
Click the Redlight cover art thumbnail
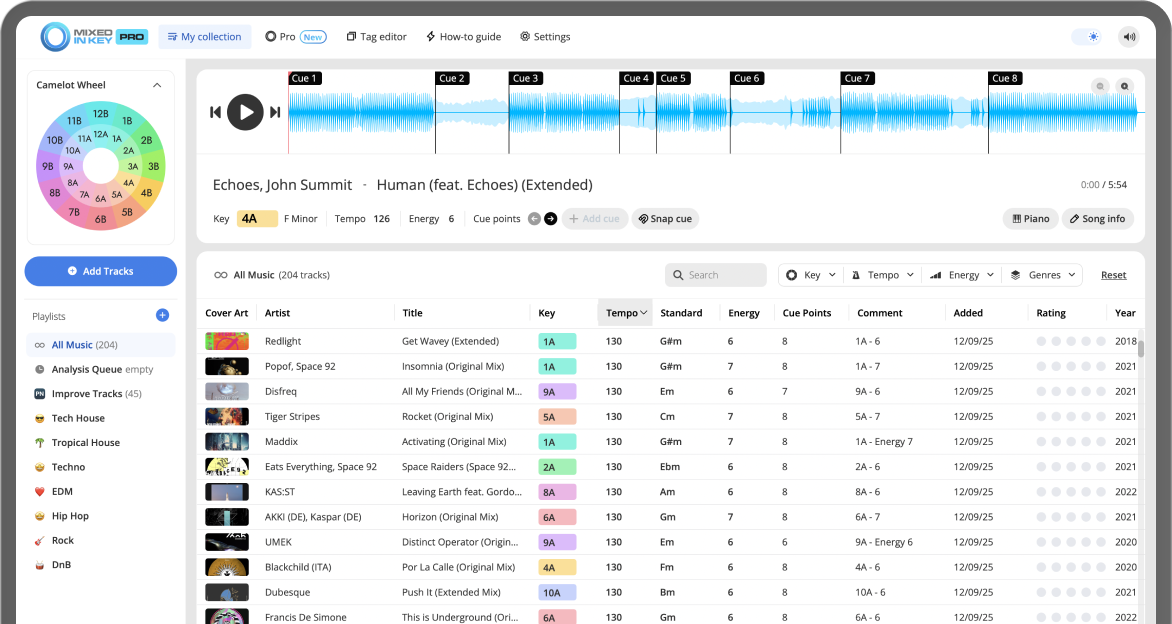[x=227, y=342]
